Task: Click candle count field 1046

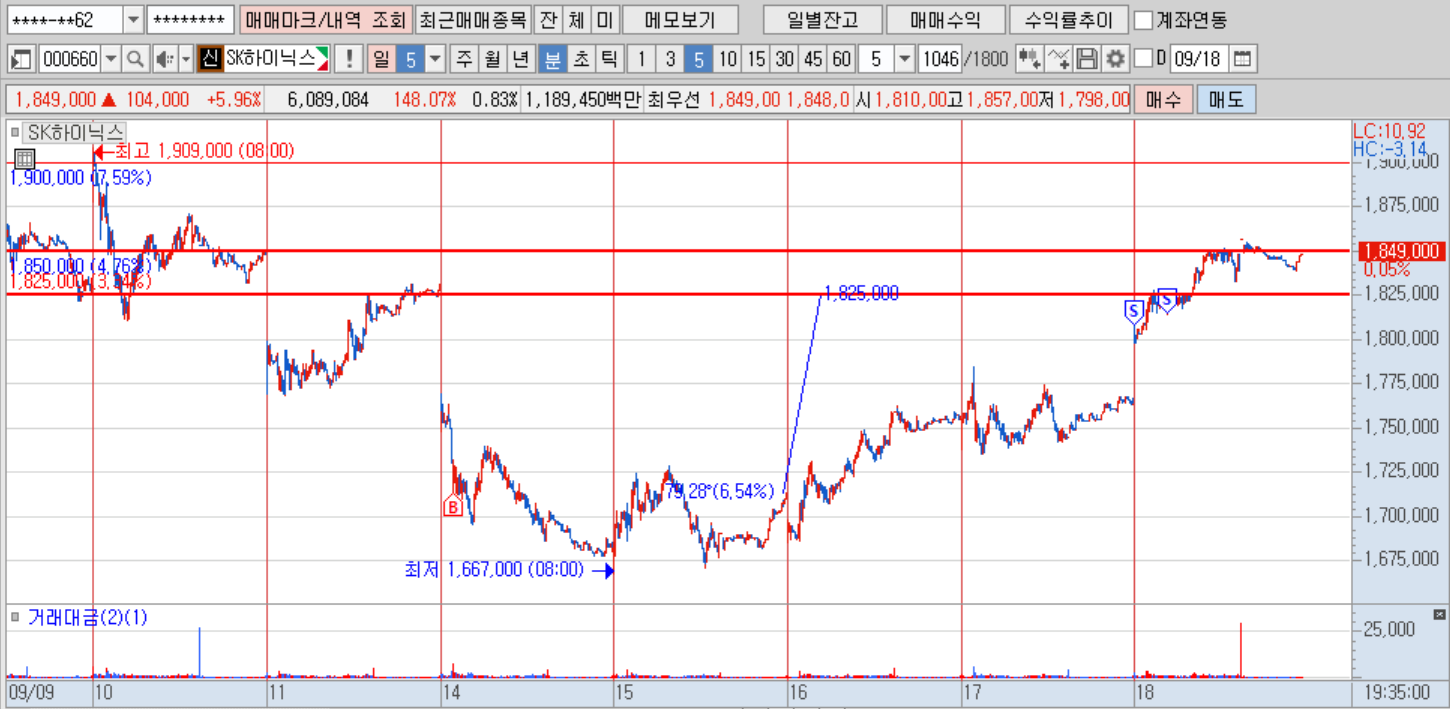Action: click(940, 59)
